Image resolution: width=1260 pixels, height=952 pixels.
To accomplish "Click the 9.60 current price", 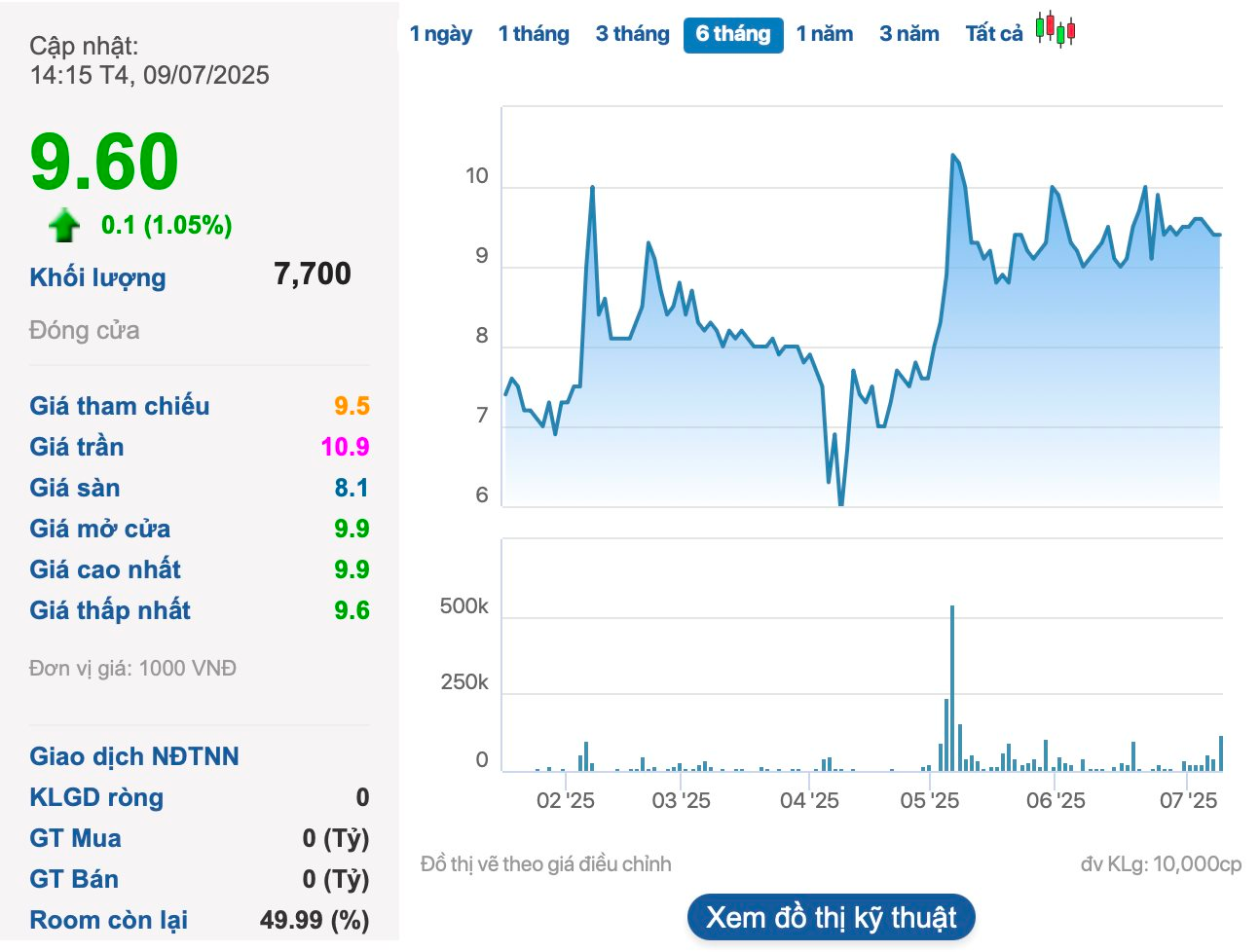I will tap(104, 162).
